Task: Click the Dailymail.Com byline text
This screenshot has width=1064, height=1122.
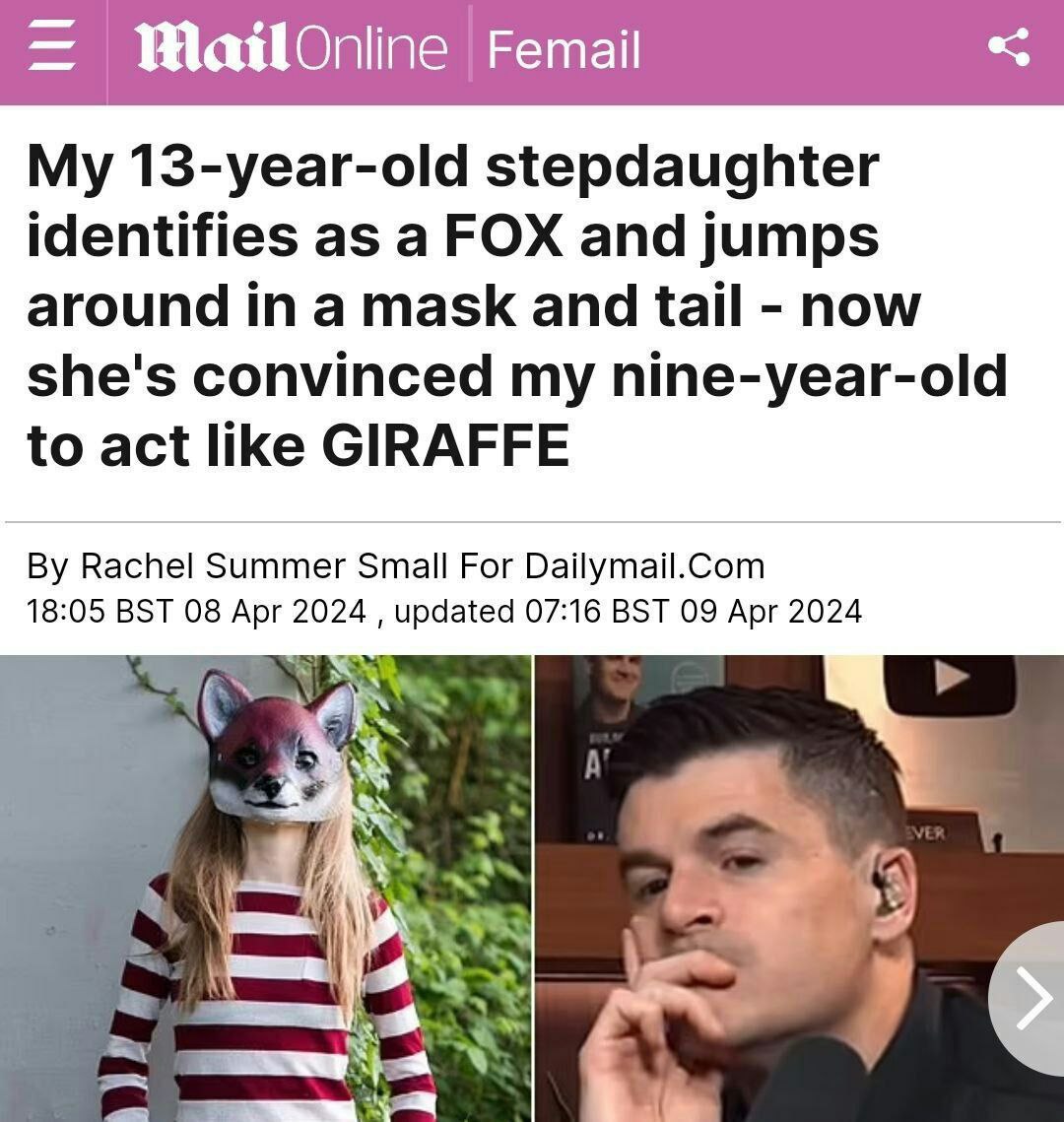Action: (x=644, y=566)
